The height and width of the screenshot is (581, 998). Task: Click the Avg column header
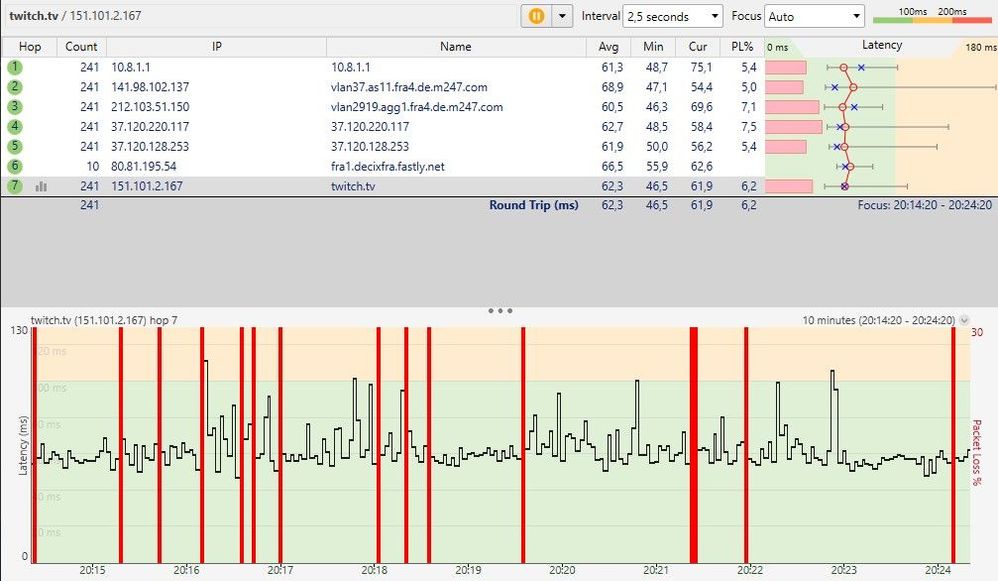click(609, 46)
